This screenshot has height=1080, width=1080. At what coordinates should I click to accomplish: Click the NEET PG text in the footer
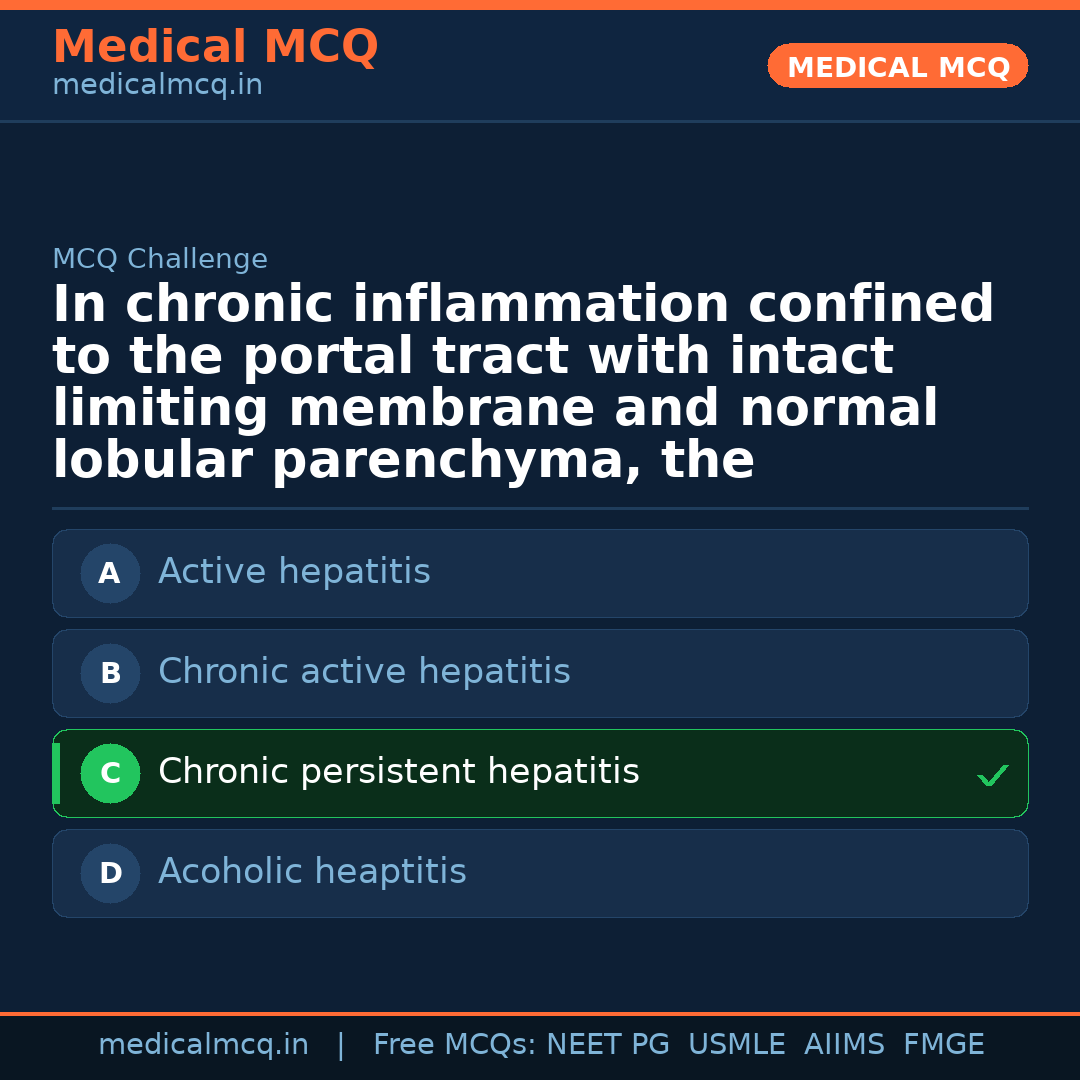(x=608, y=1045)
